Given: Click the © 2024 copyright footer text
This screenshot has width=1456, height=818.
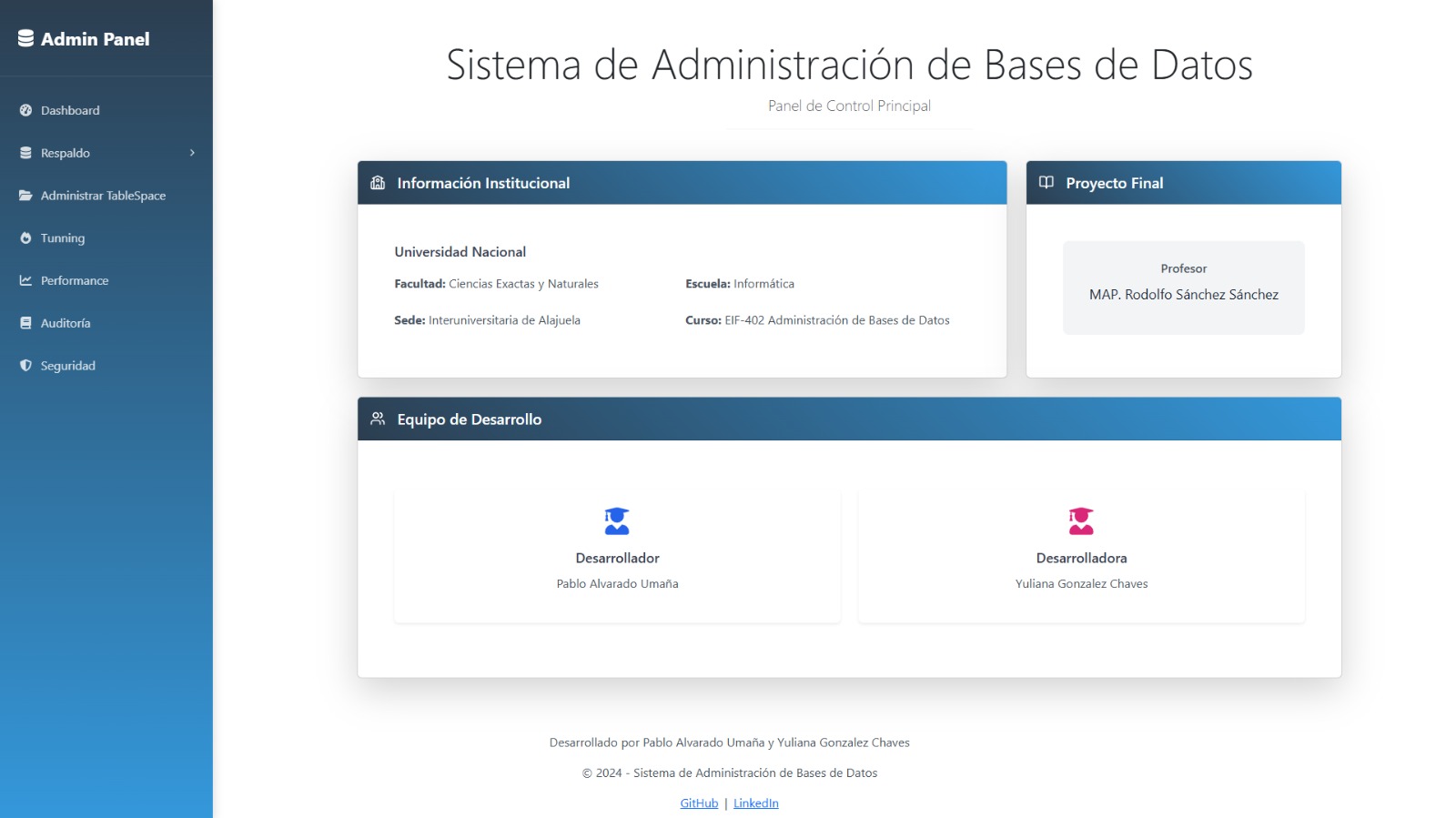Looking at the screenshot, I should (x=730, y=773).
